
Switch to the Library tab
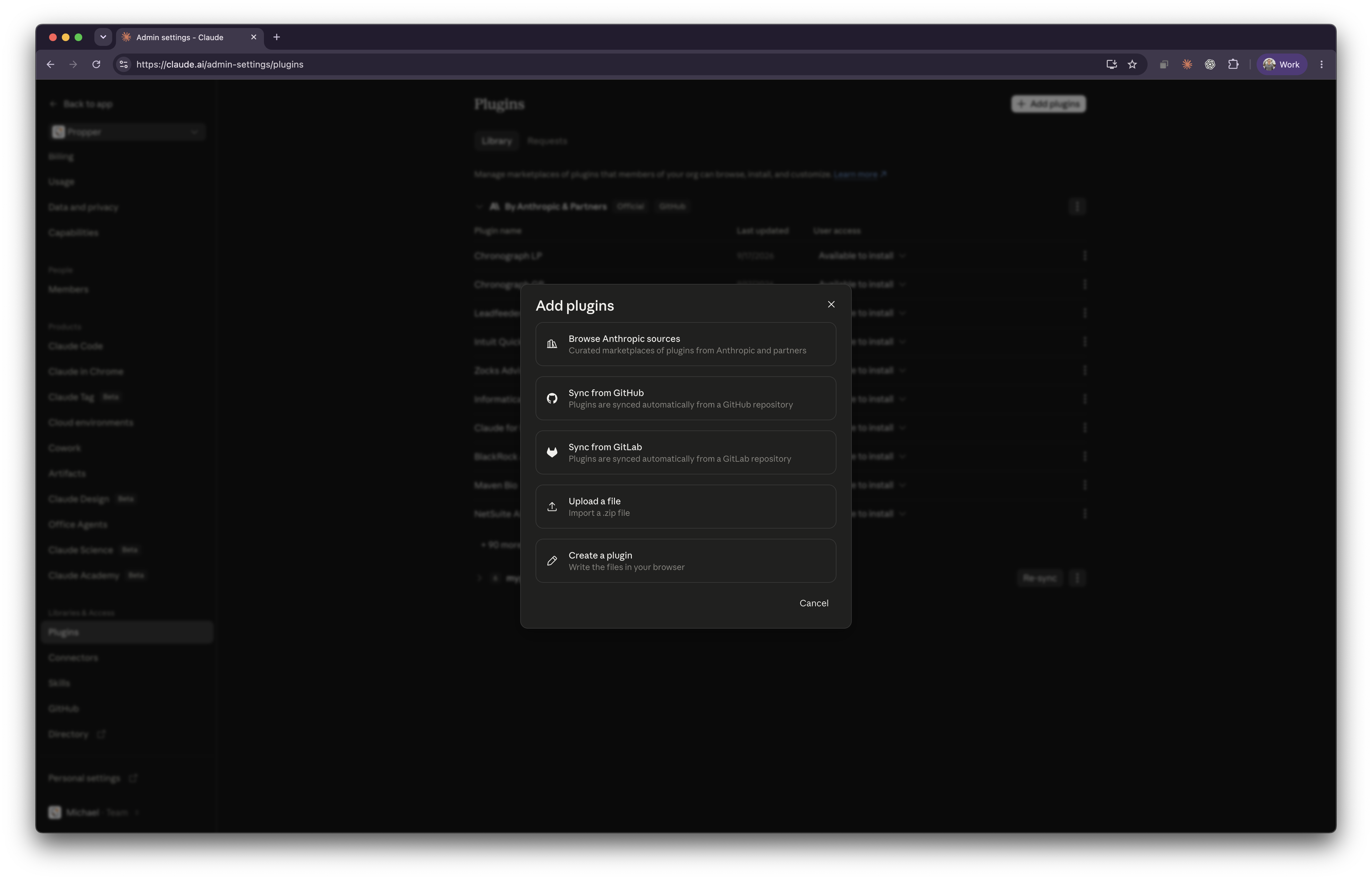pyautogui.click(x=496, y=141)
